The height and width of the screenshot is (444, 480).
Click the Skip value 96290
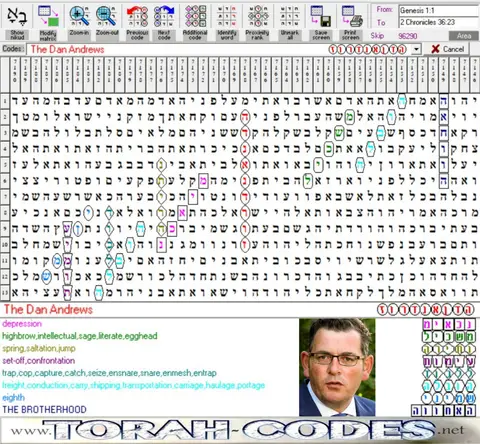(x=407, y=36)
